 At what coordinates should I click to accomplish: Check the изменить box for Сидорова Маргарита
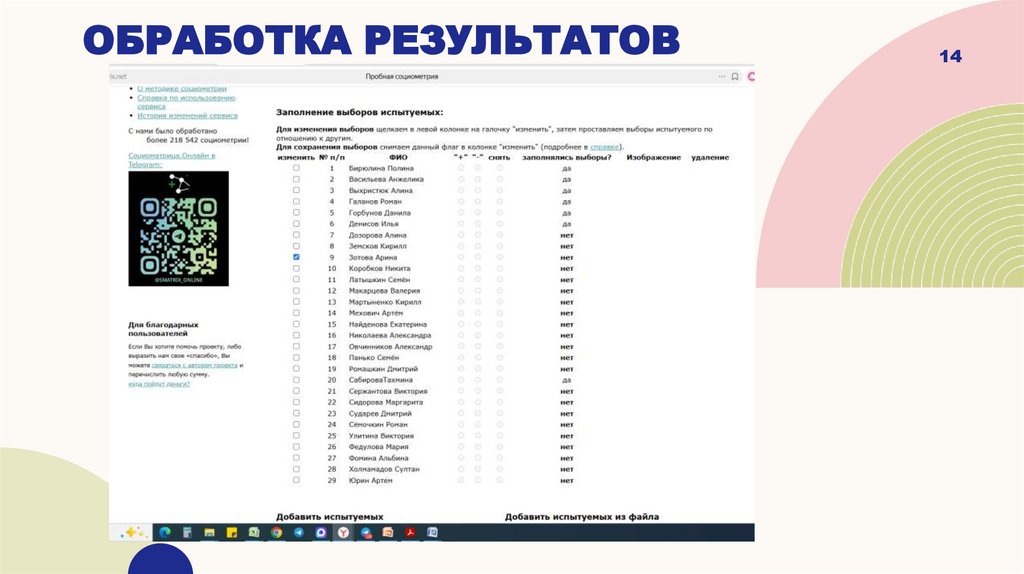296,402
